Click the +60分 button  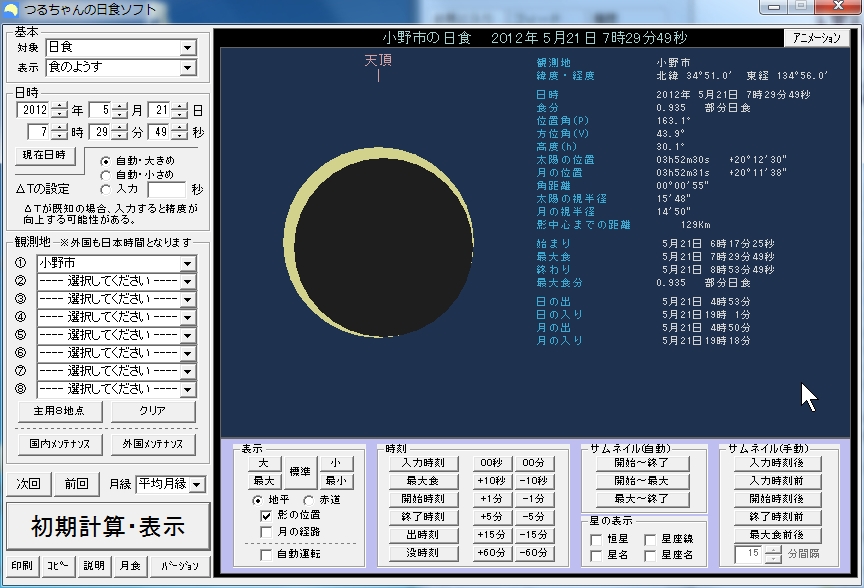pyautogui.click(x=492, y=553)
